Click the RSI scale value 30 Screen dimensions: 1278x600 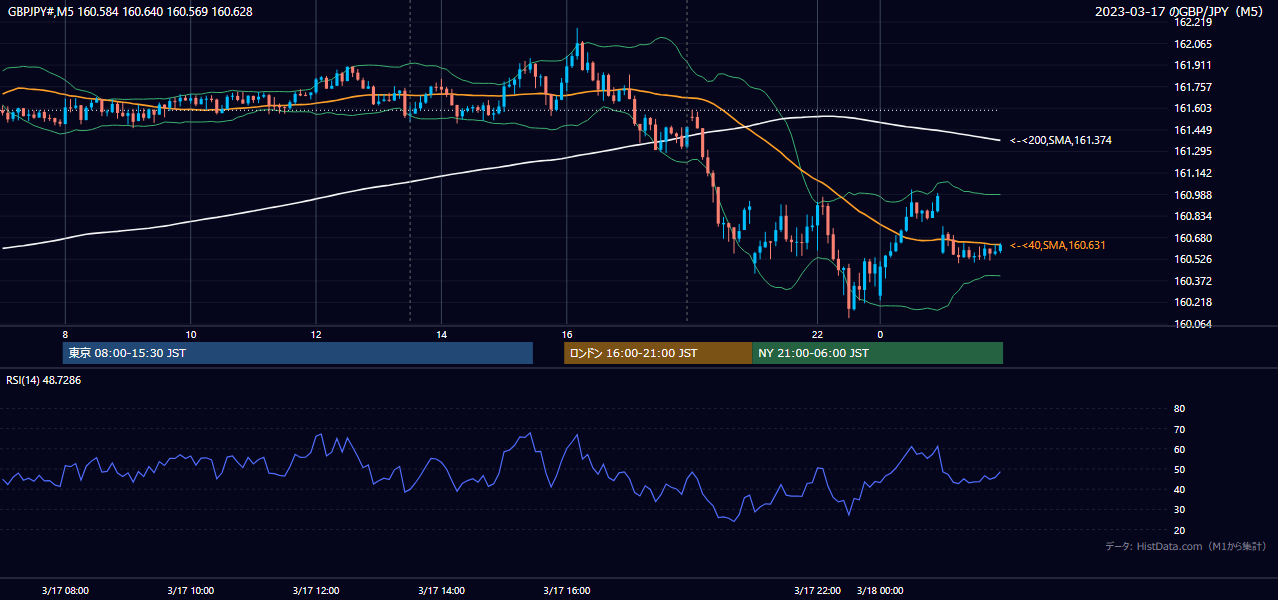(x=1179, y=510)
